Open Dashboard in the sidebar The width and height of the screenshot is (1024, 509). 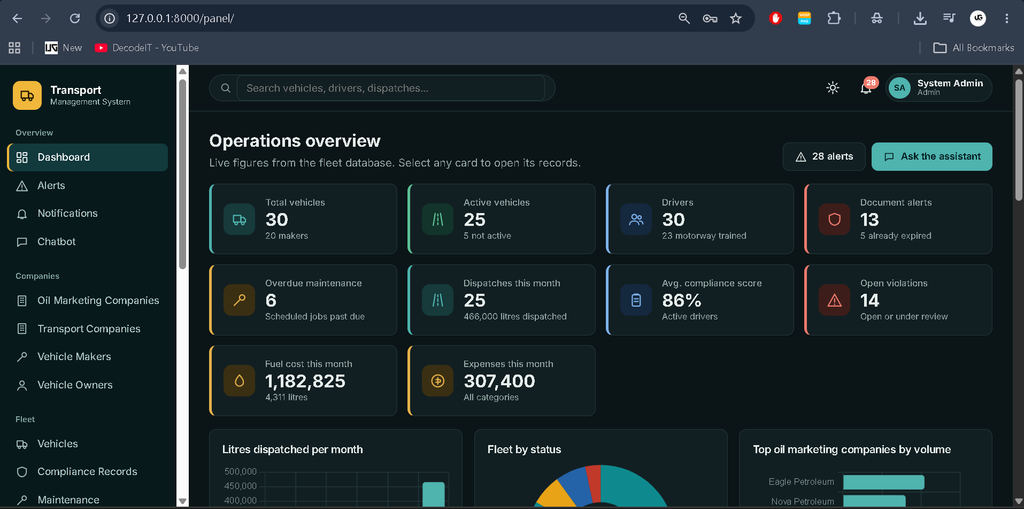point(88,157)
